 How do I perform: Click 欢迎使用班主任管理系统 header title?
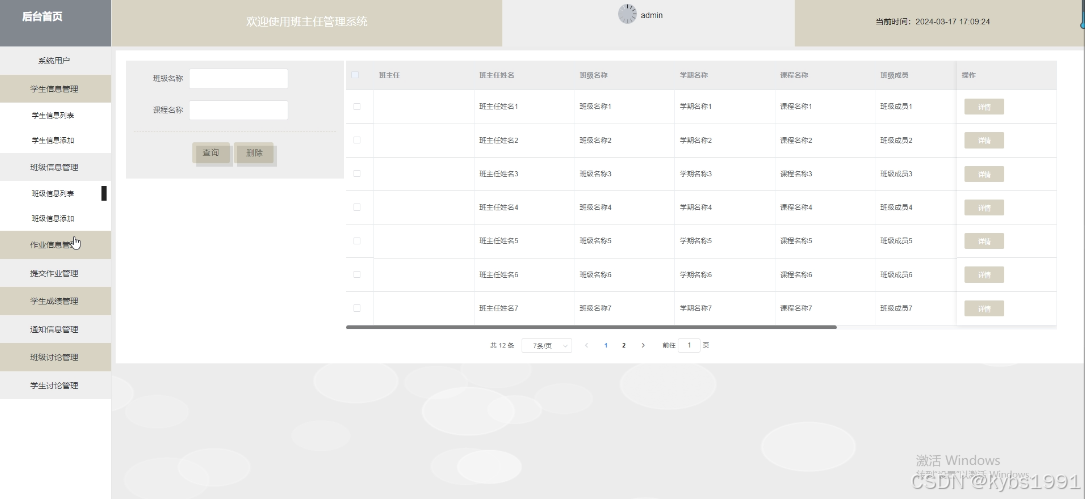tap(307, 21)
